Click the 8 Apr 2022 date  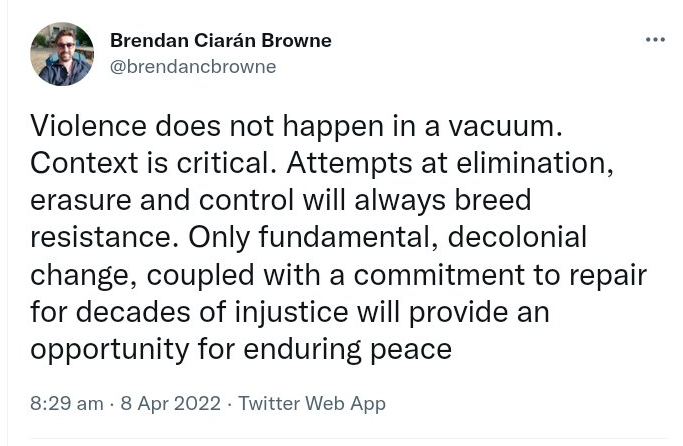point(170,404)
